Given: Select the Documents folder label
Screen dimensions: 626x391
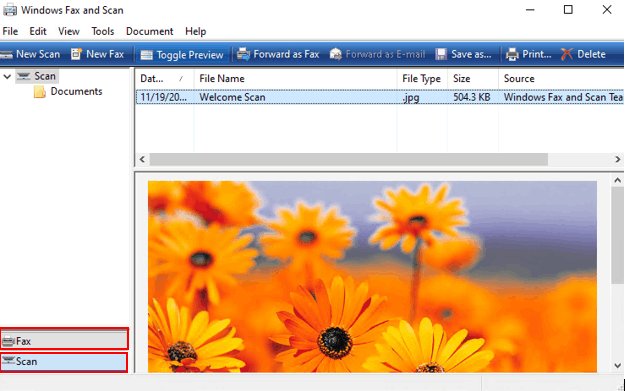Looking at the screenshot, I should pyautogui.click(x=76, y=91).
